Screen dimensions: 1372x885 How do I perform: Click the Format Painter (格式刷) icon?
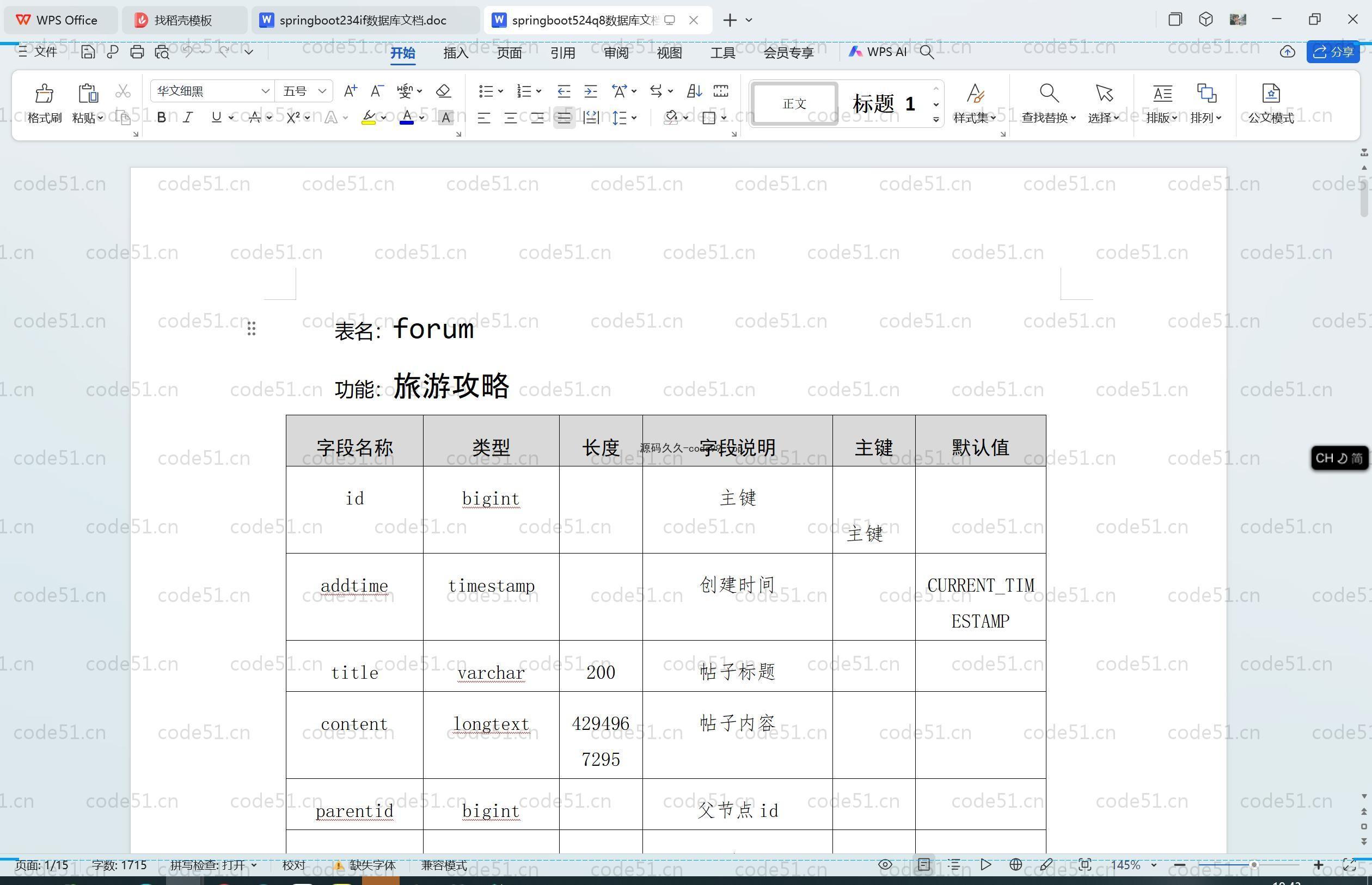coord(44,93)
